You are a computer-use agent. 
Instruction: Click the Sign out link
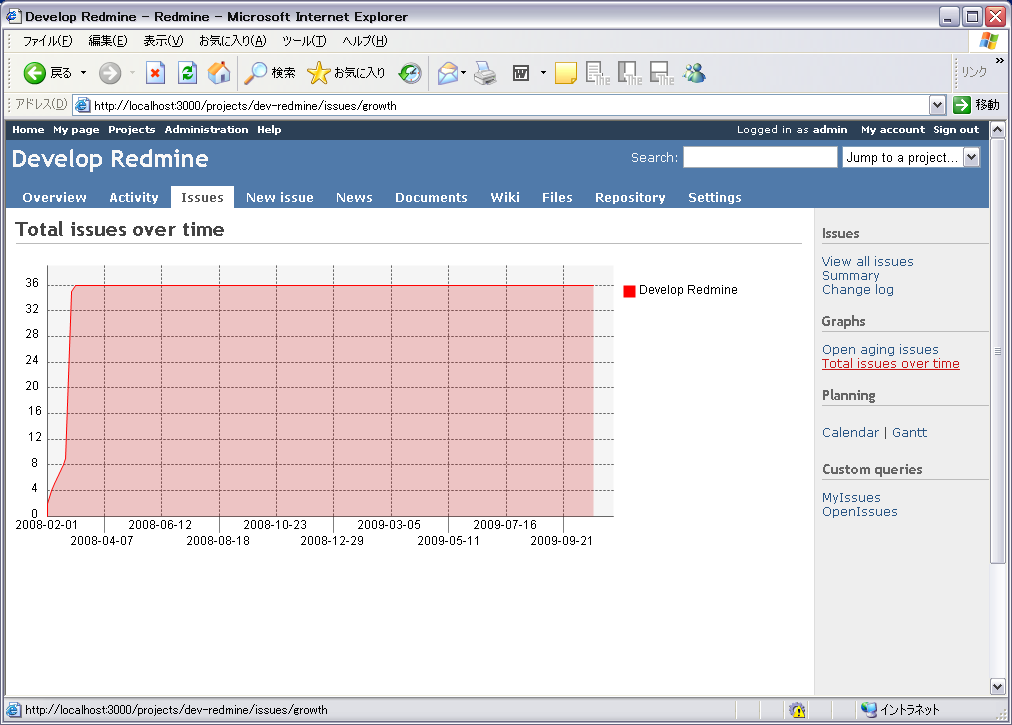(956, 130)
